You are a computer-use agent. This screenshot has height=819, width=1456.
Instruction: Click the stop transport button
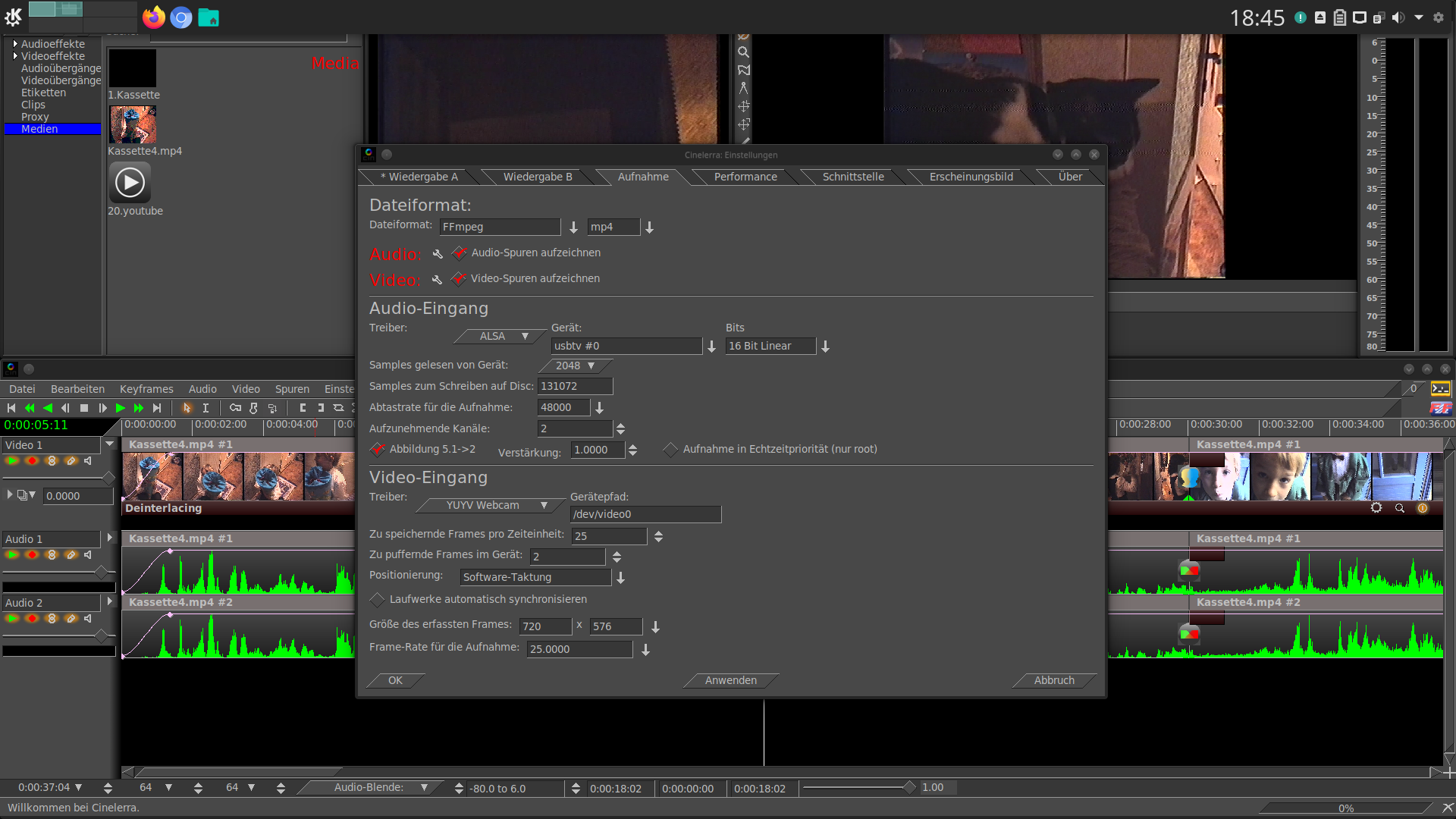pyautogui.click(x=84, y=408)
